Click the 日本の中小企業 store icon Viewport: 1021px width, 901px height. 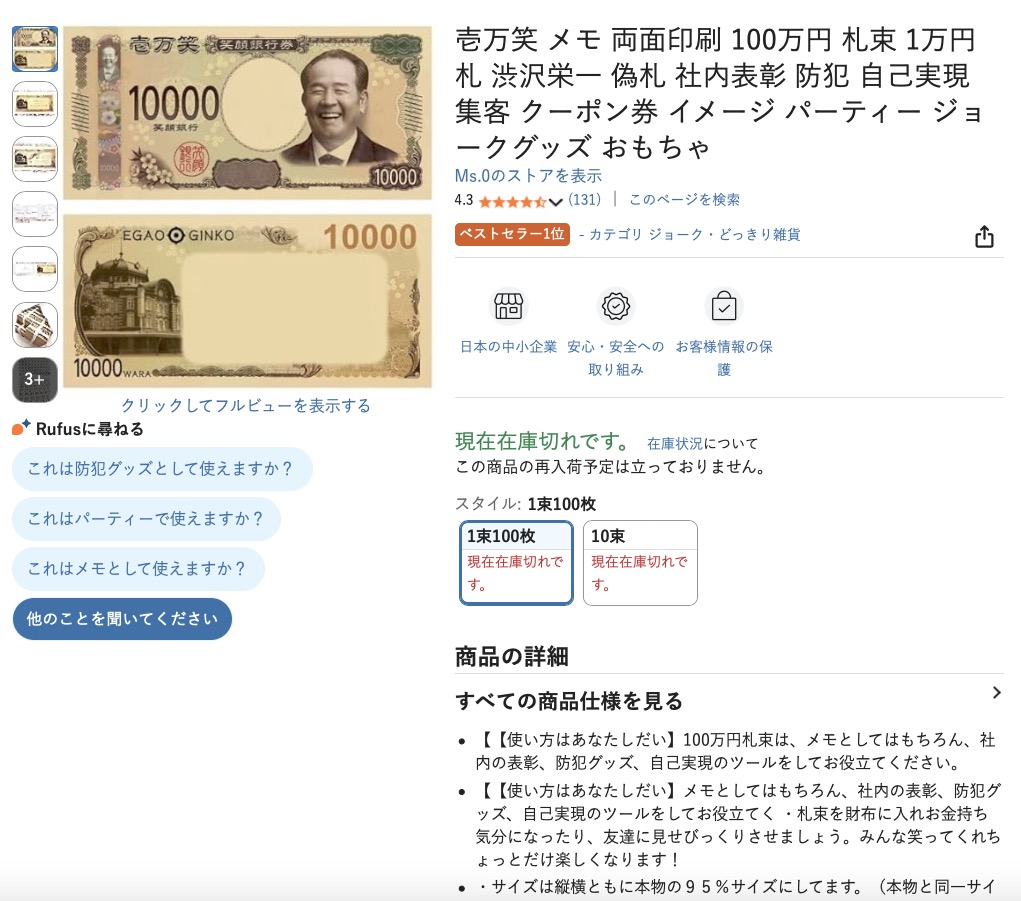pyautogui.click(x=509, y=306)
